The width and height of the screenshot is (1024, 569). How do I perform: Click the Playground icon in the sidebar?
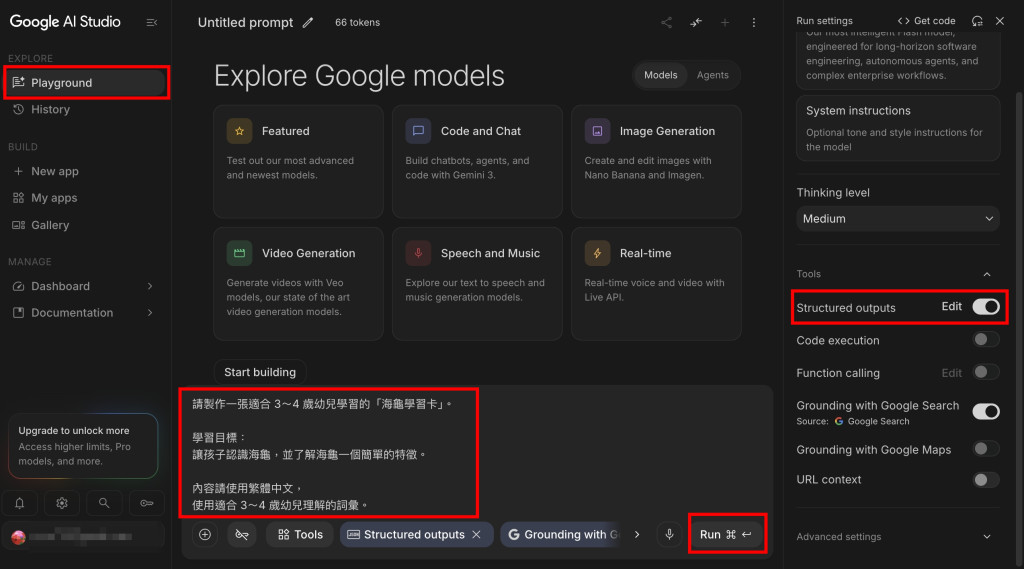[x=18, y=82]
